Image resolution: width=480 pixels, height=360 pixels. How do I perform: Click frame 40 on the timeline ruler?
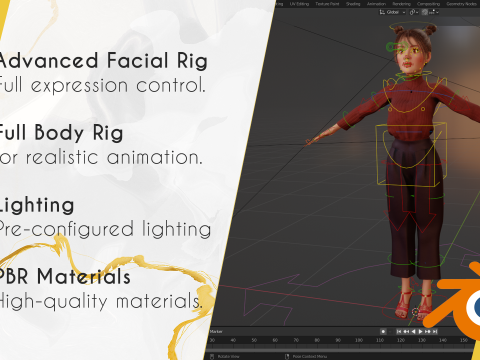click(233, 340)
